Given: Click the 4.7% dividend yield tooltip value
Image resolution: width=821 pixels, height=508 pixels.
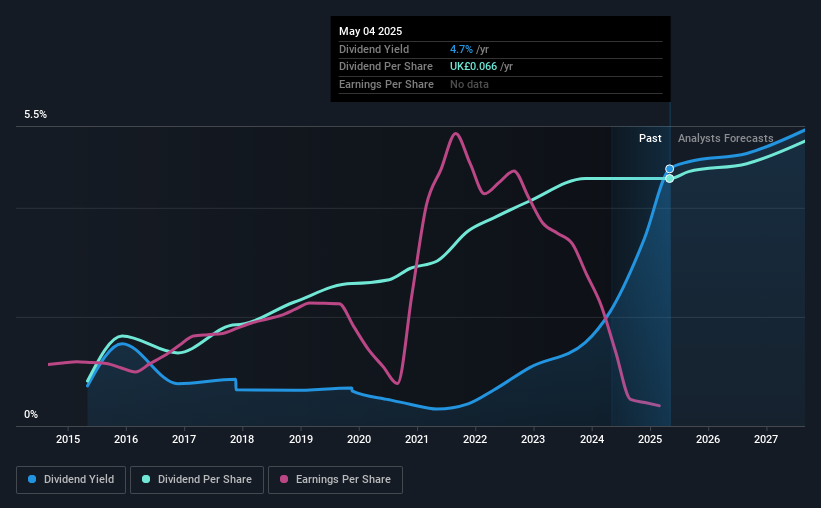Looking at the screenshot, I should pos(461,49).
